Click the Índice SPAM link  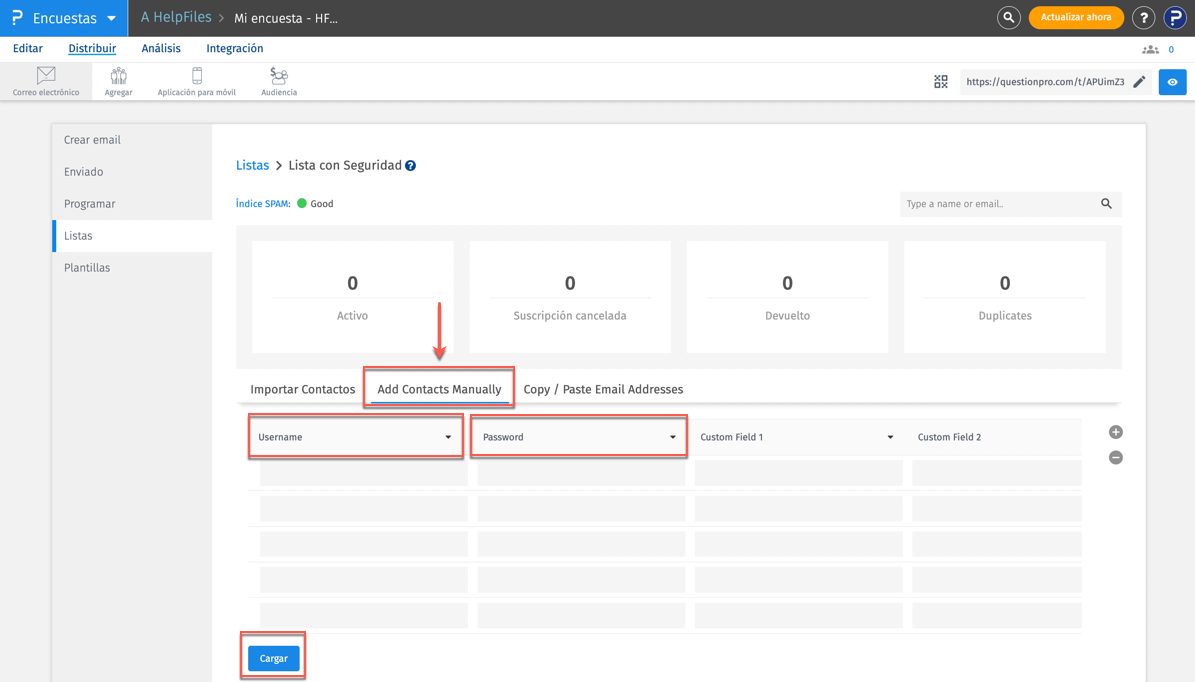click(263, 203)
